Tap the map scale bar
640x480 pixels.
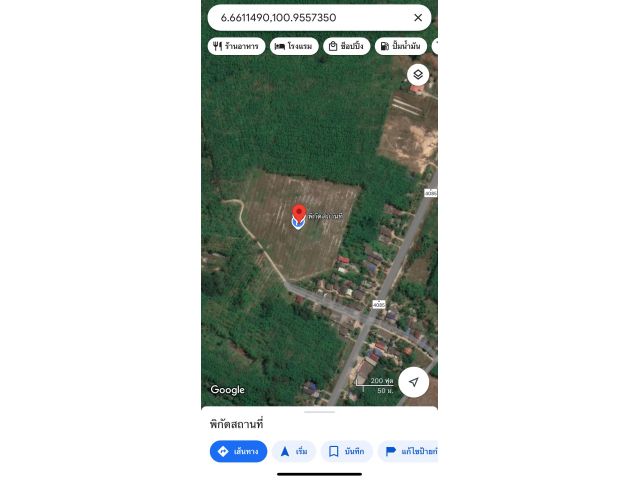tap(375, 385)
